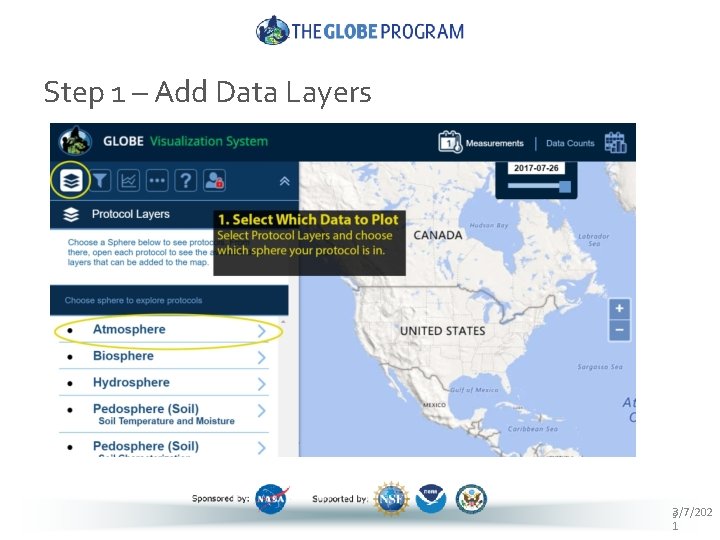Click the Choose sphere to explore protocols header
720x540 pixels.
tap(169, 300)
